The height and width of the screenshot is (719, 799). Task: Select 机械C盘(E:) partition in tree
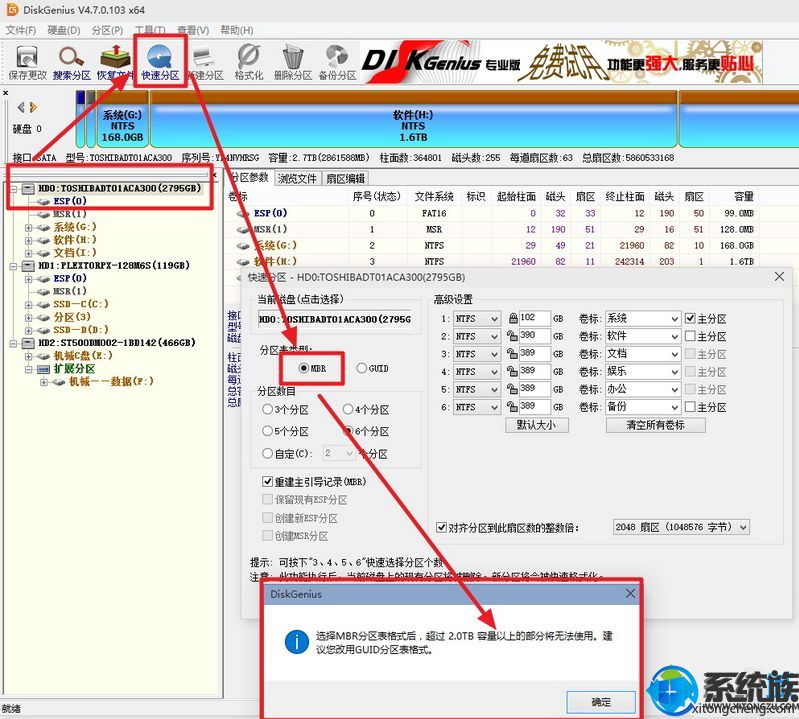83,356
